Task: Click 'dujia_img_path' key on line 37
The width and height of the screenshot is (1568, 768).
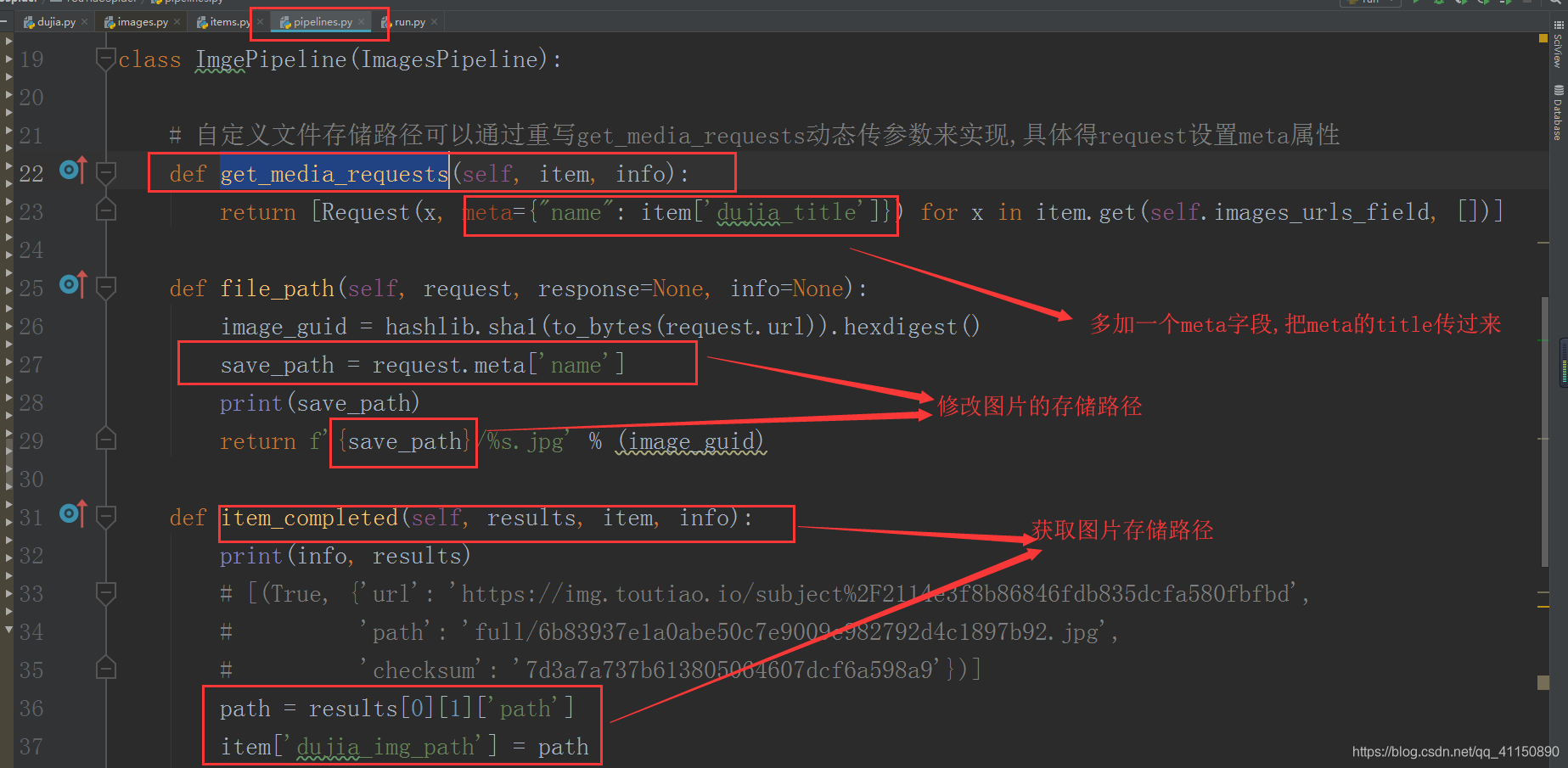Action: pyautogui.click(x=385, y=747)
